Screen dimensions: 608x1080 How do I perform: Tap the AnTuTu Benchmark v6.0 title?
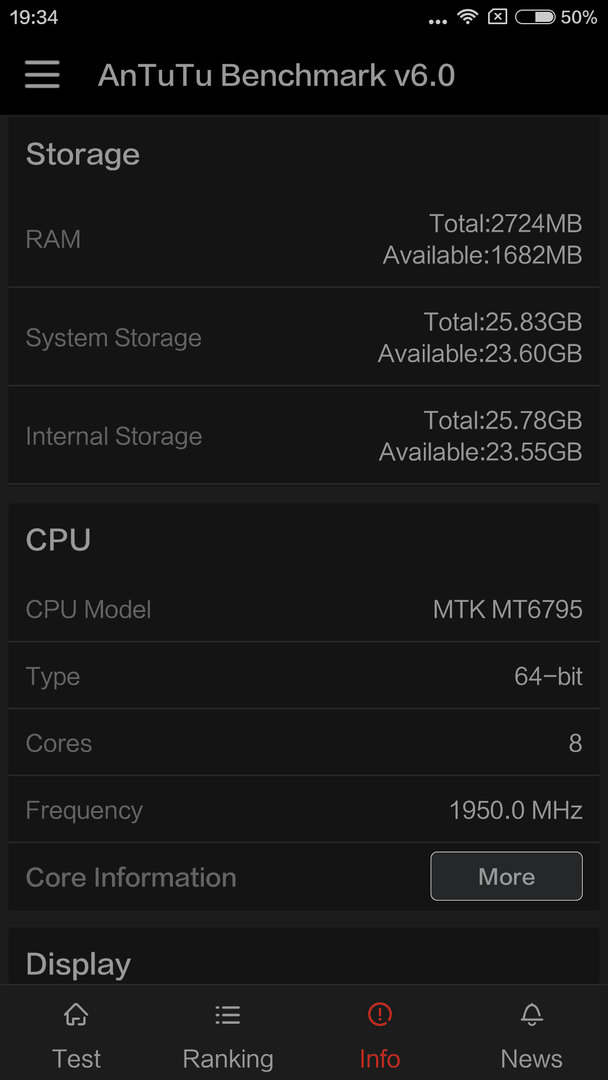[276, 75]
